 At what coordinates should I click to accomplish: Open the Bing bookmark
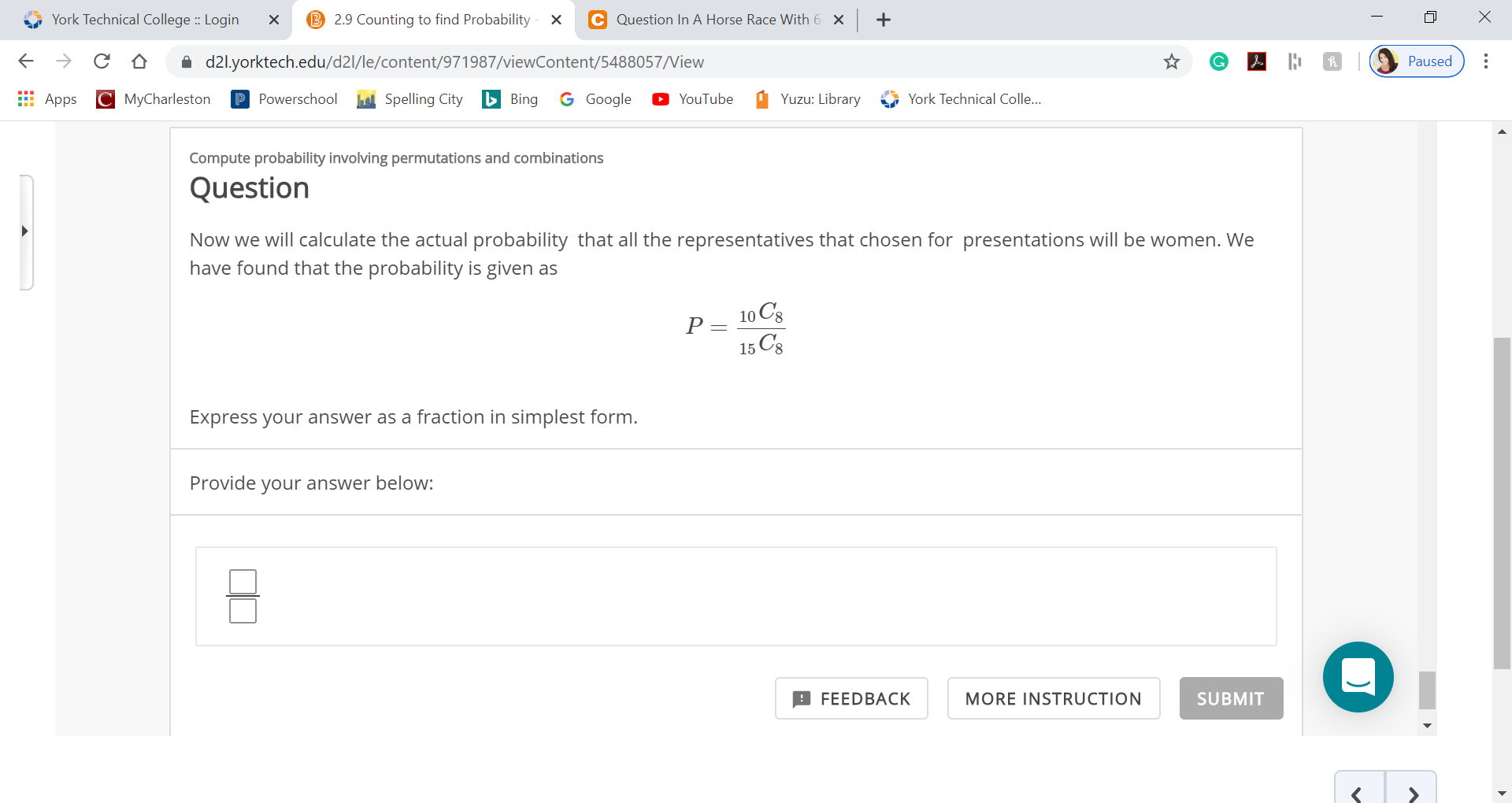pyautogui.click(x=510, y=99)
